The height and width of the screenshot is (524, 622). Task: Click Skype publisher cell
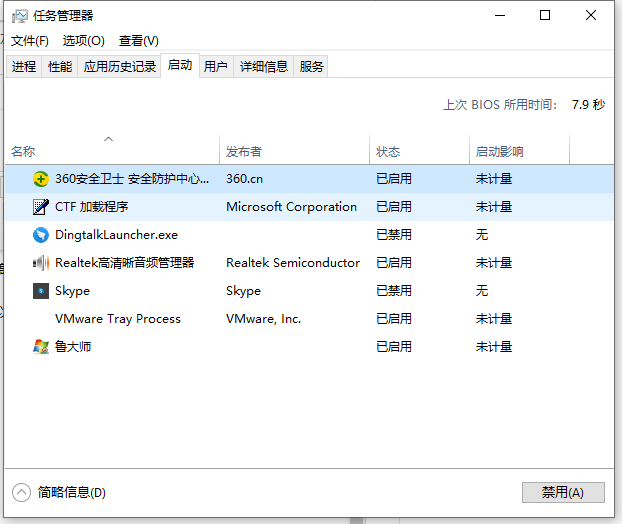pos(243,291)
